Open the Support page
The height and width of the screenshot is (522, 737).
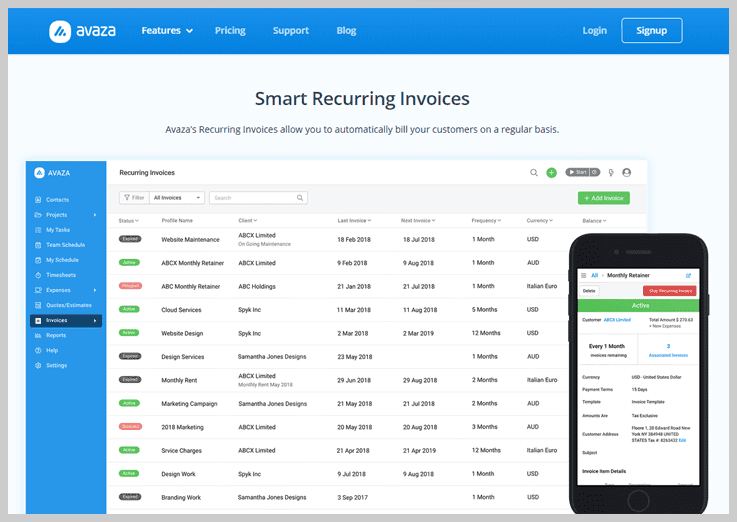[x=290, y=31]
